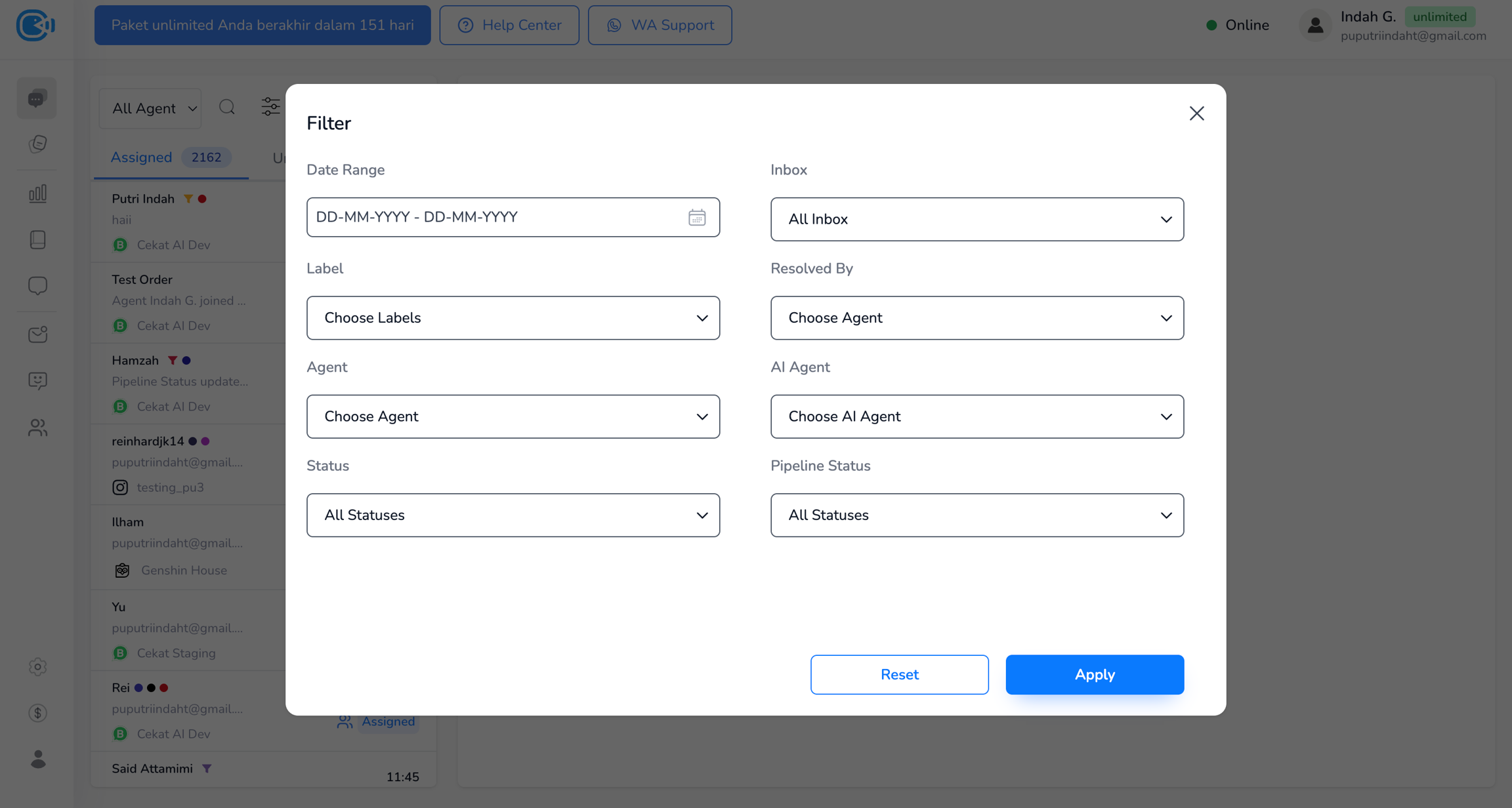Open the analytics bar chart sidebar icon
1512x808 pixels.
click(x=37, y=193)
